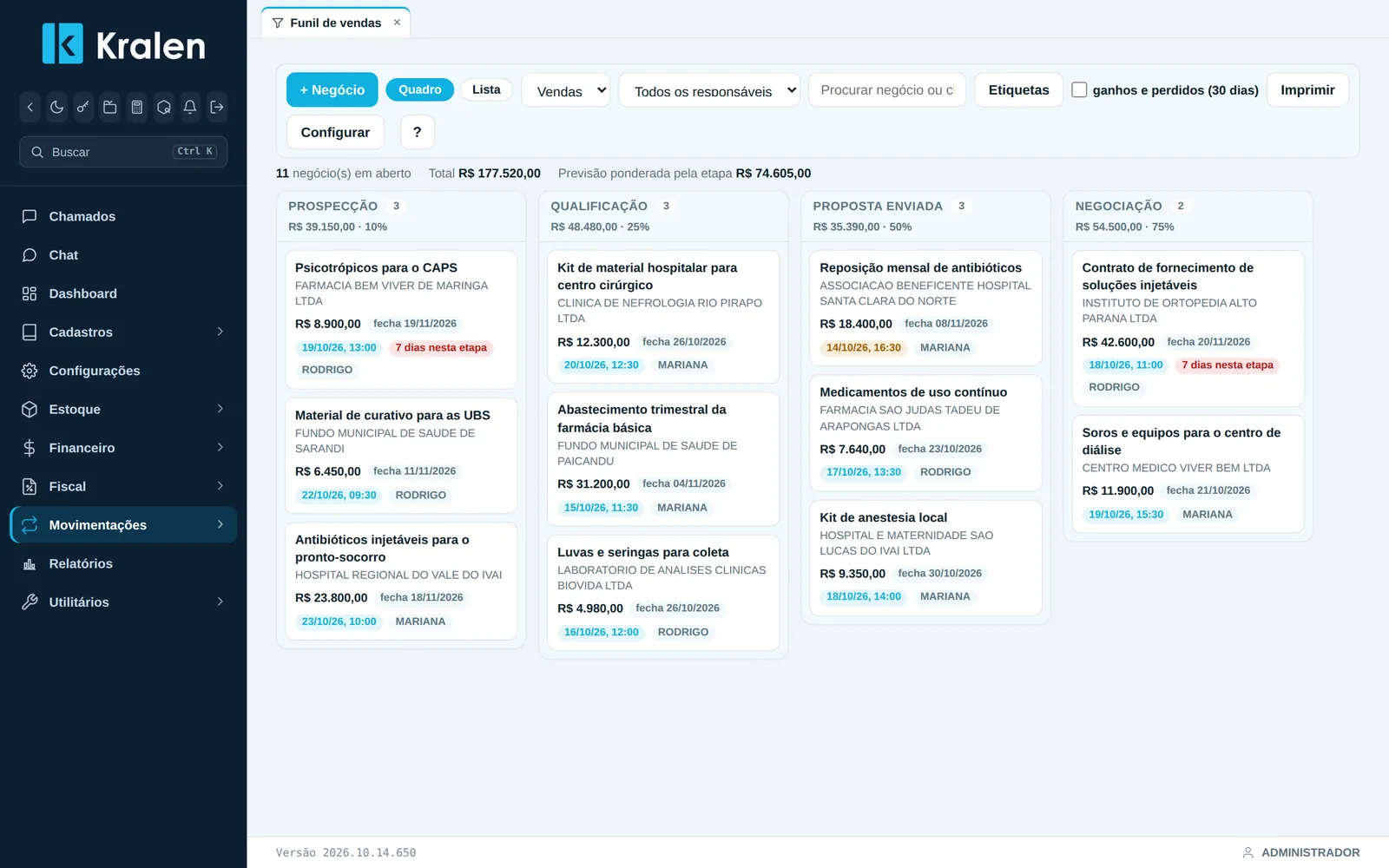Click the Configurar button
The width and height of the screenshot is (1389, 868).
pyautogui.click(x=335, y=132)
